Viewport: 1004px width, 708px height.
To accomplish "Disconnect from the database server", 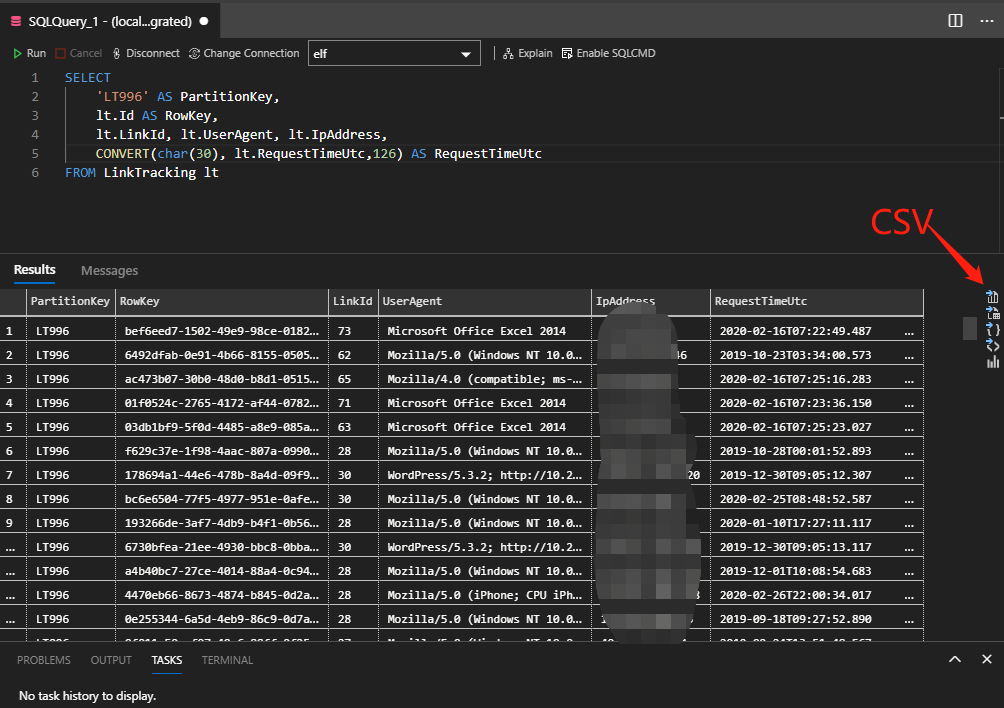I will click(x=144, y=53).
